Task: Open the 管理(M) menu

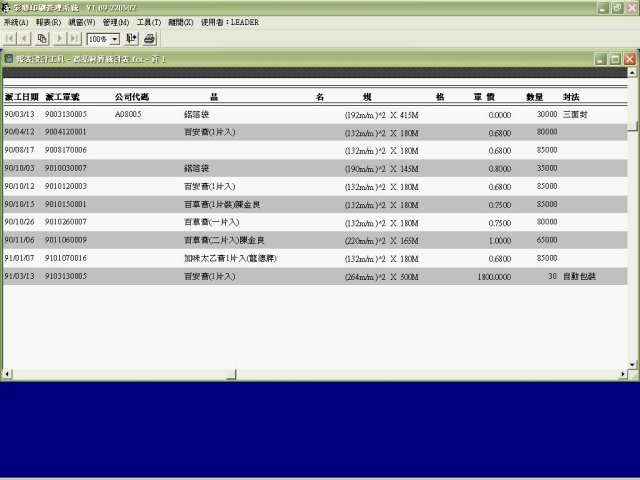Action: coord(116,22)
